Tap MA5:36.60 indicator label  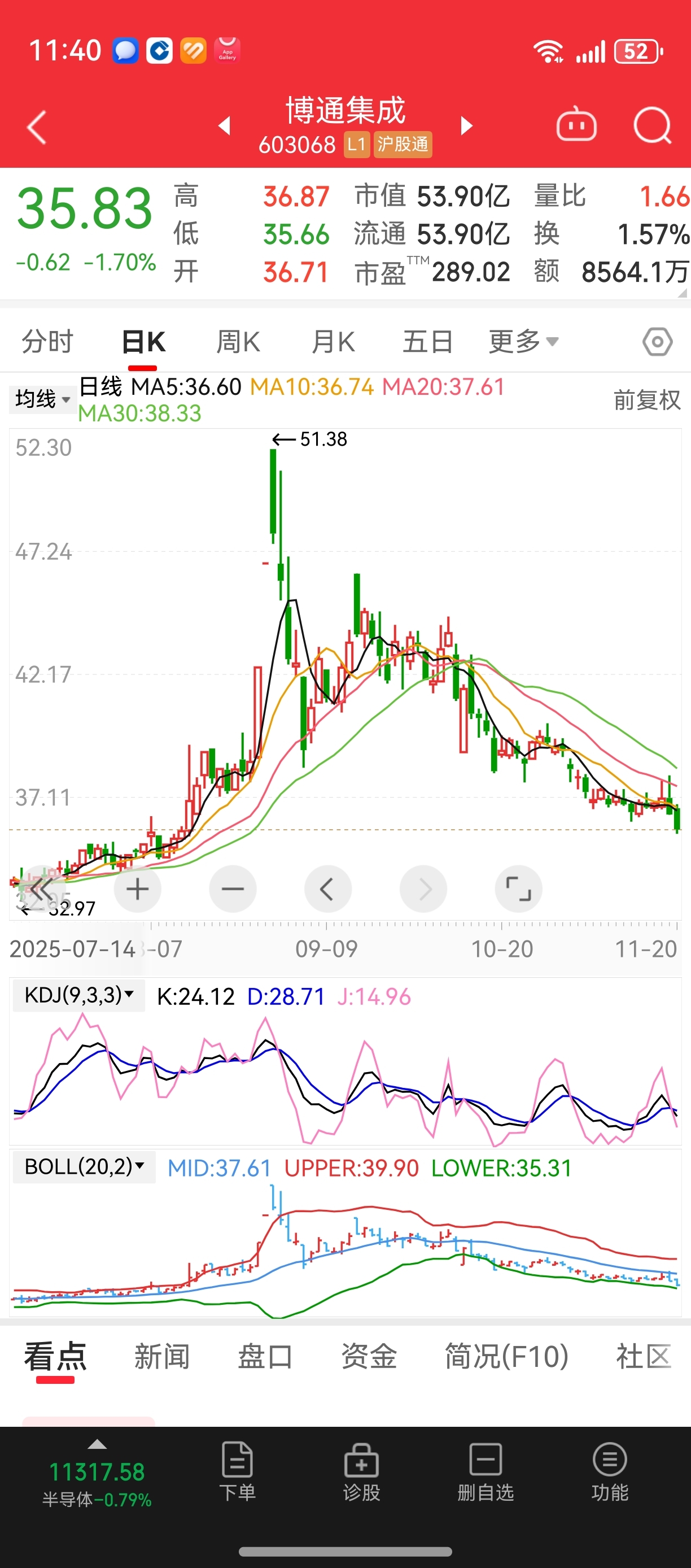(x=186, y=386)
